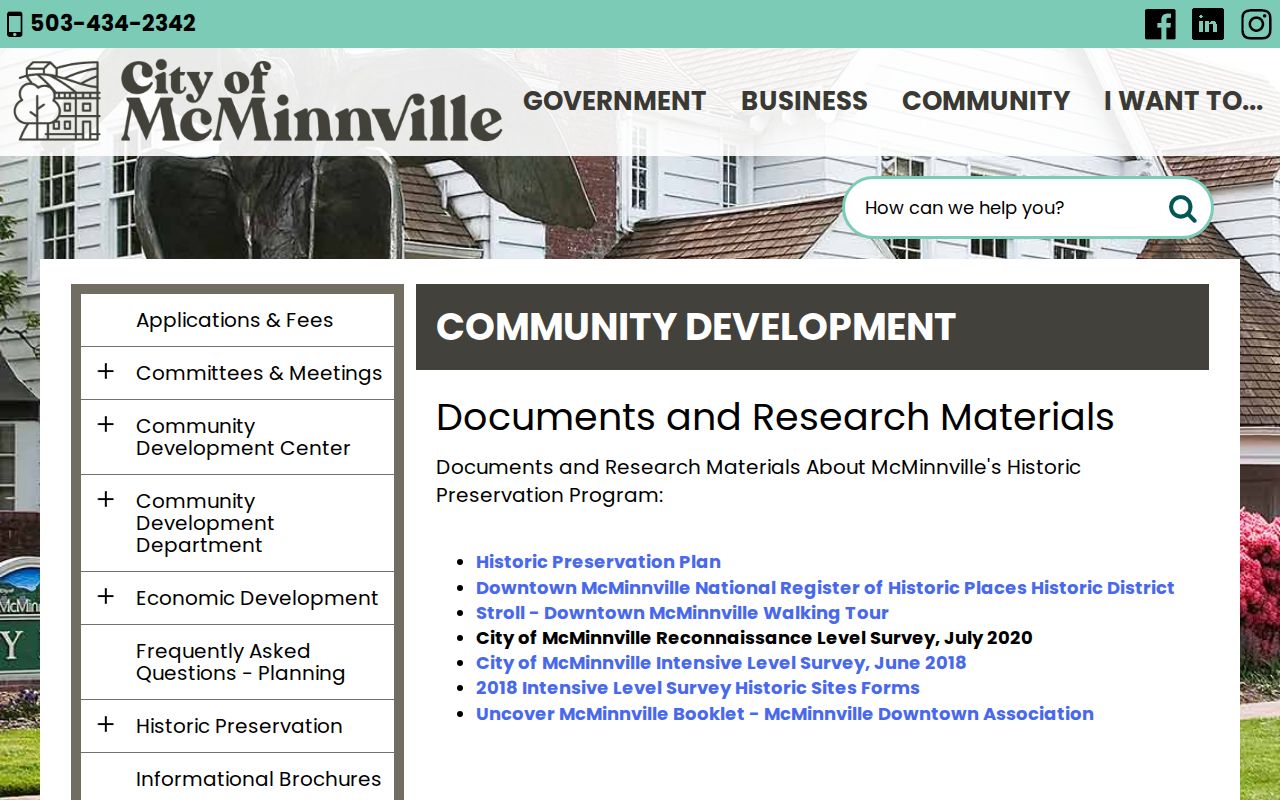Open the BUSINESS menu

point(804,101)
